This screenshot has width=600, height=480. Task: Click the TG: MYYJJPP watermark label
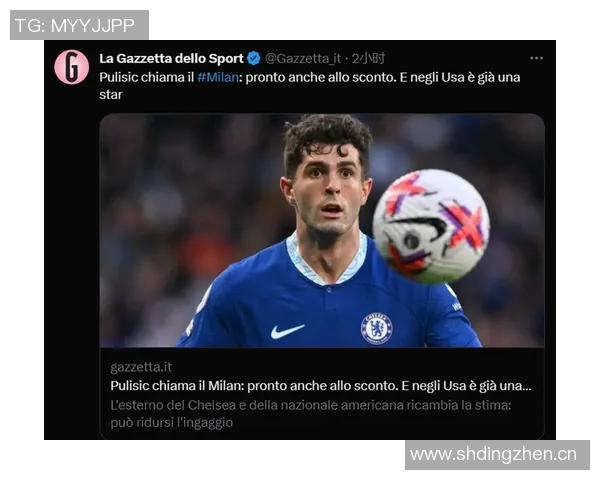coord(79,25)
